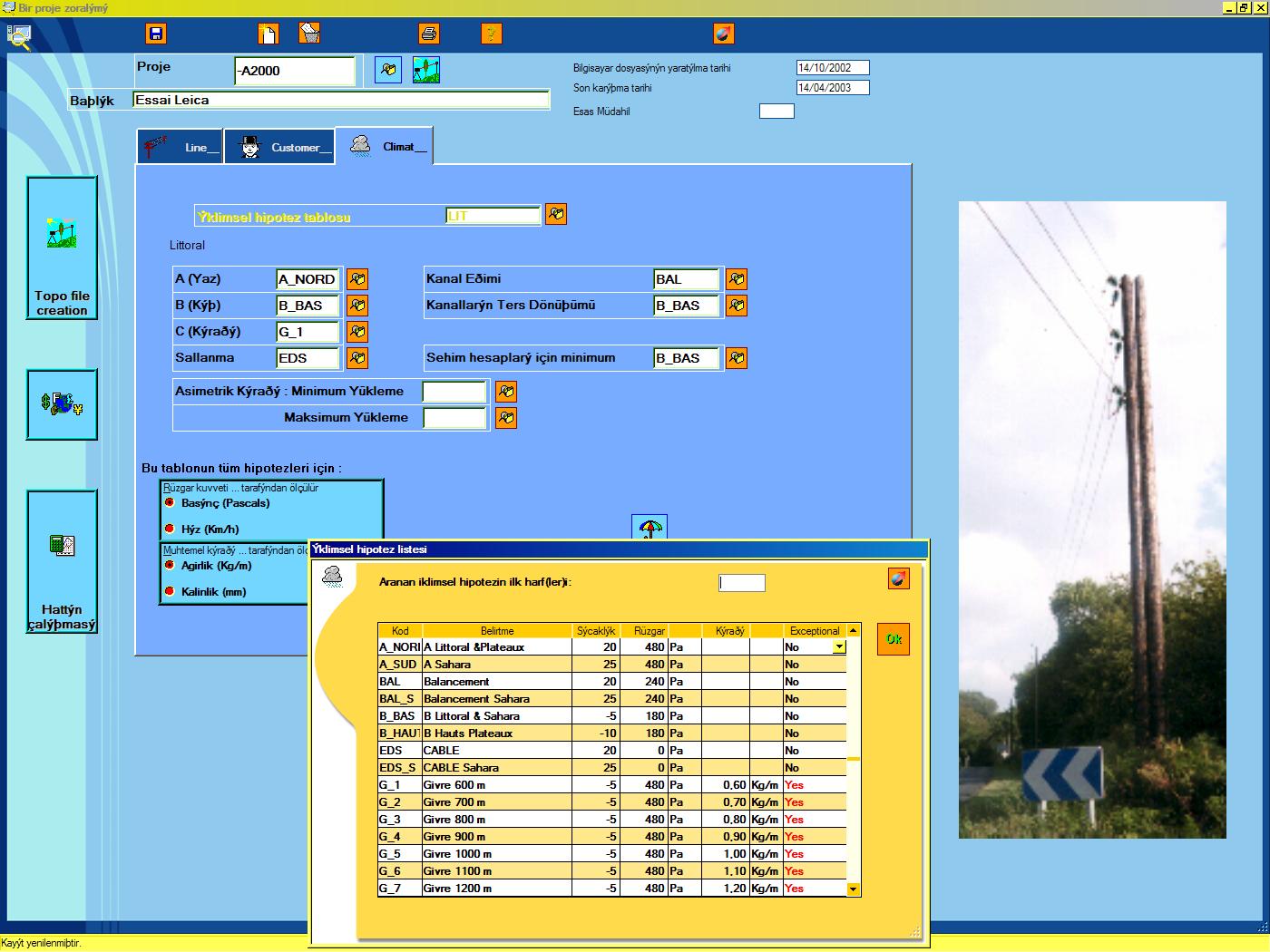Click the lookup icon next to Proje field
This screenshot has height=952, width=1270.
388,70
